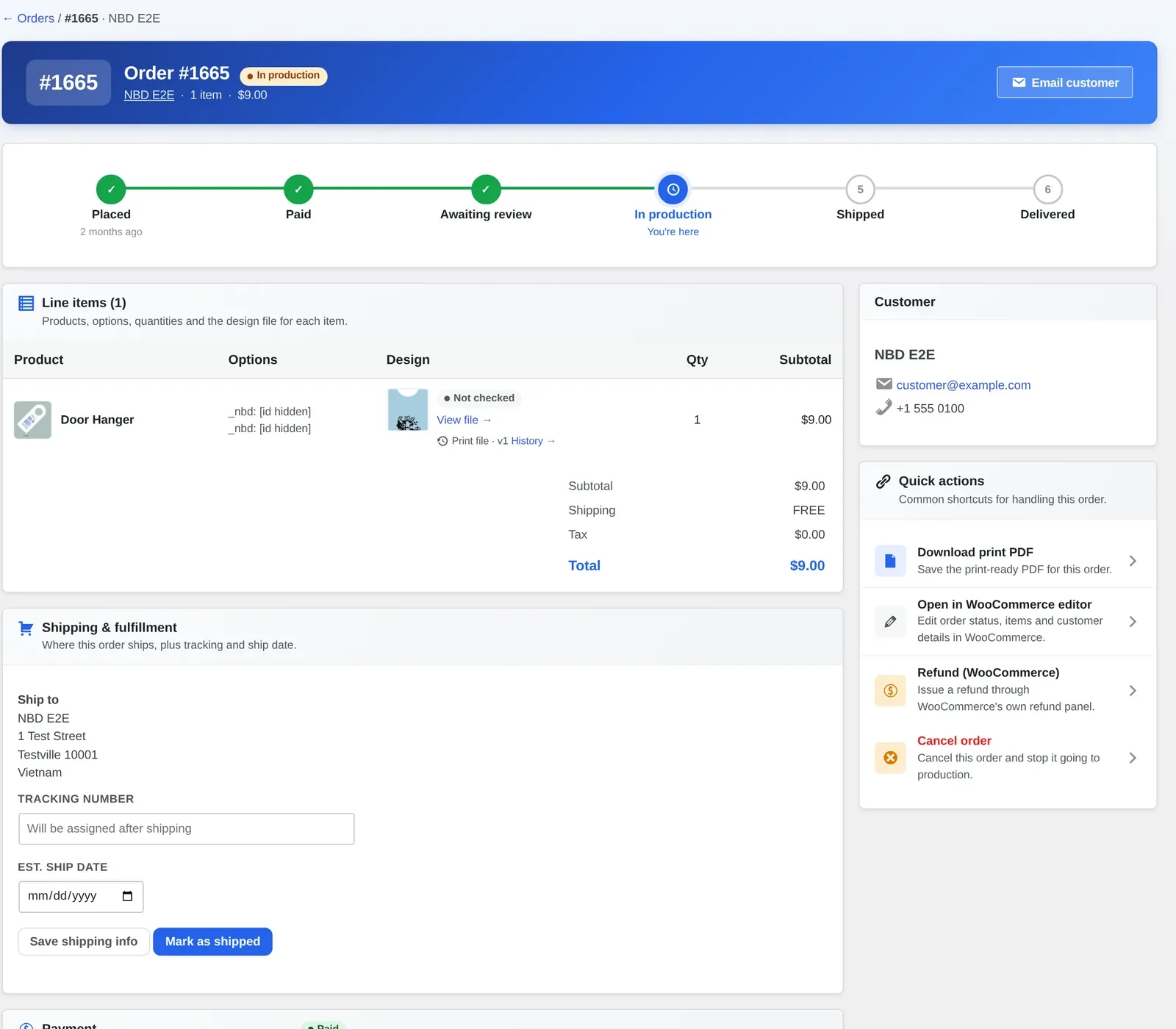Click the refund dollar coin icon
The width and height of the screenshot is (1176, 1029).
(x=890, y=691)
